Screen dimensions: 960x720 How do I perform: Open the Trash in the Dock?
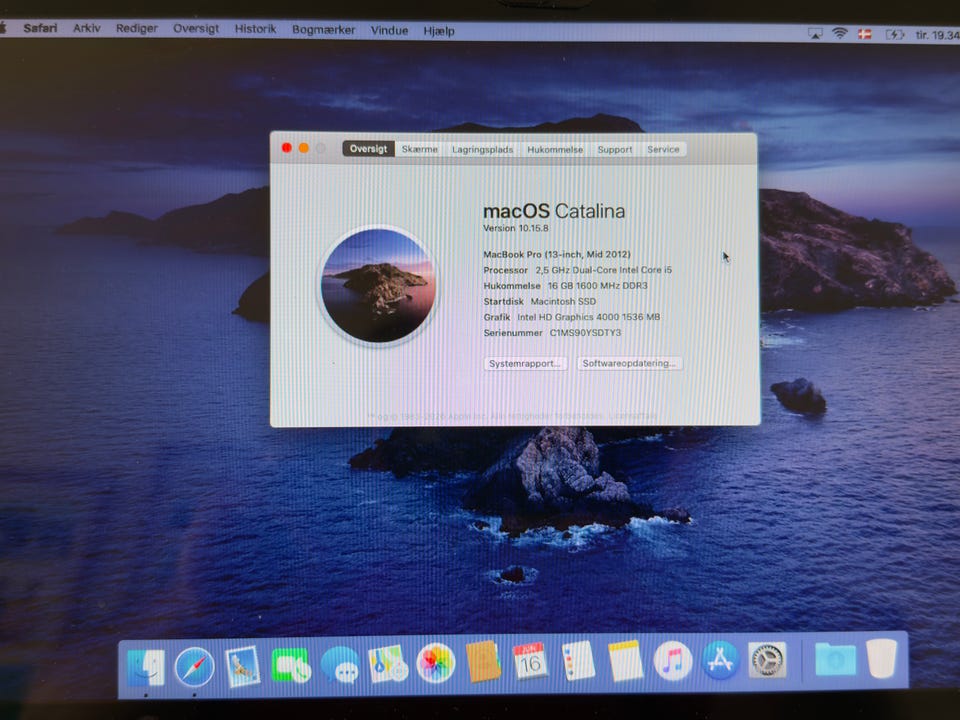pyautogui.click(x=882, y=659)
